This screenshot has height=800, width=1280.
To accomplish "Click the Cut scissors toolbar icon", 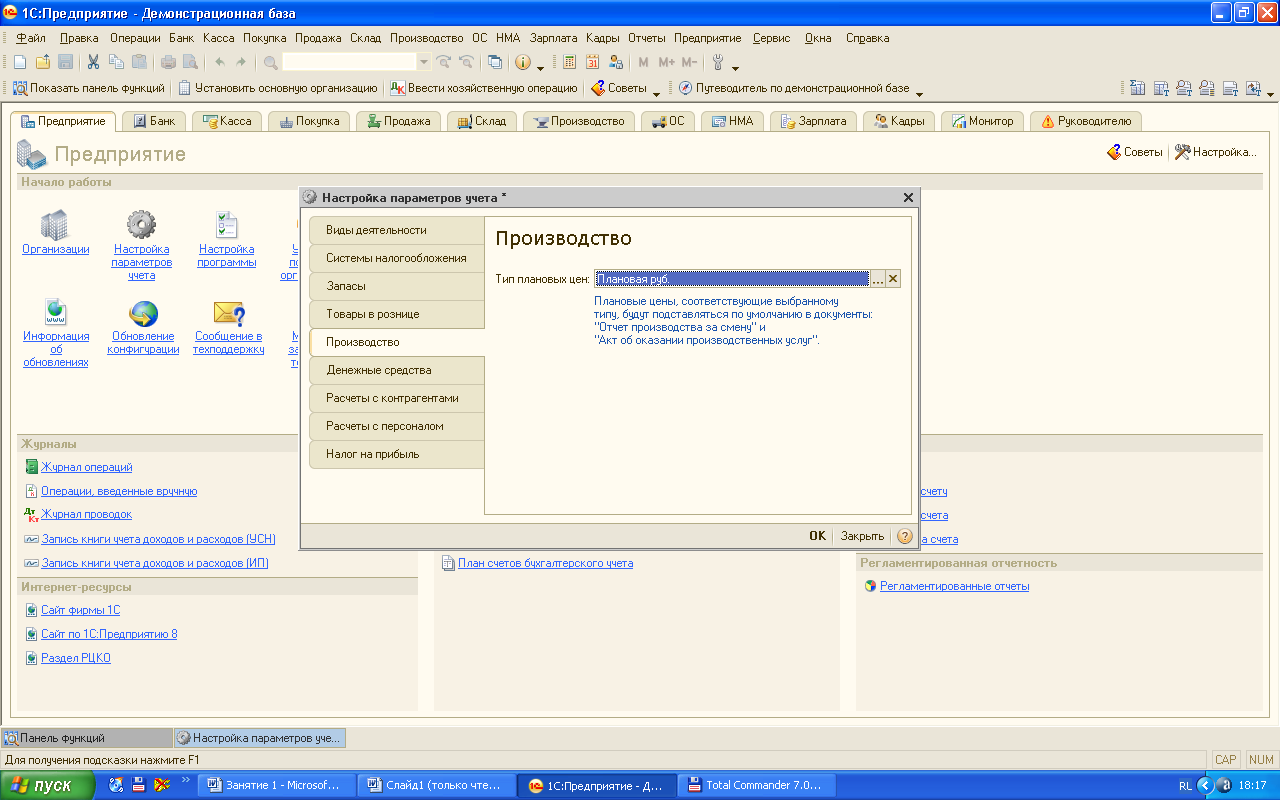I will (x=93, y=62).
